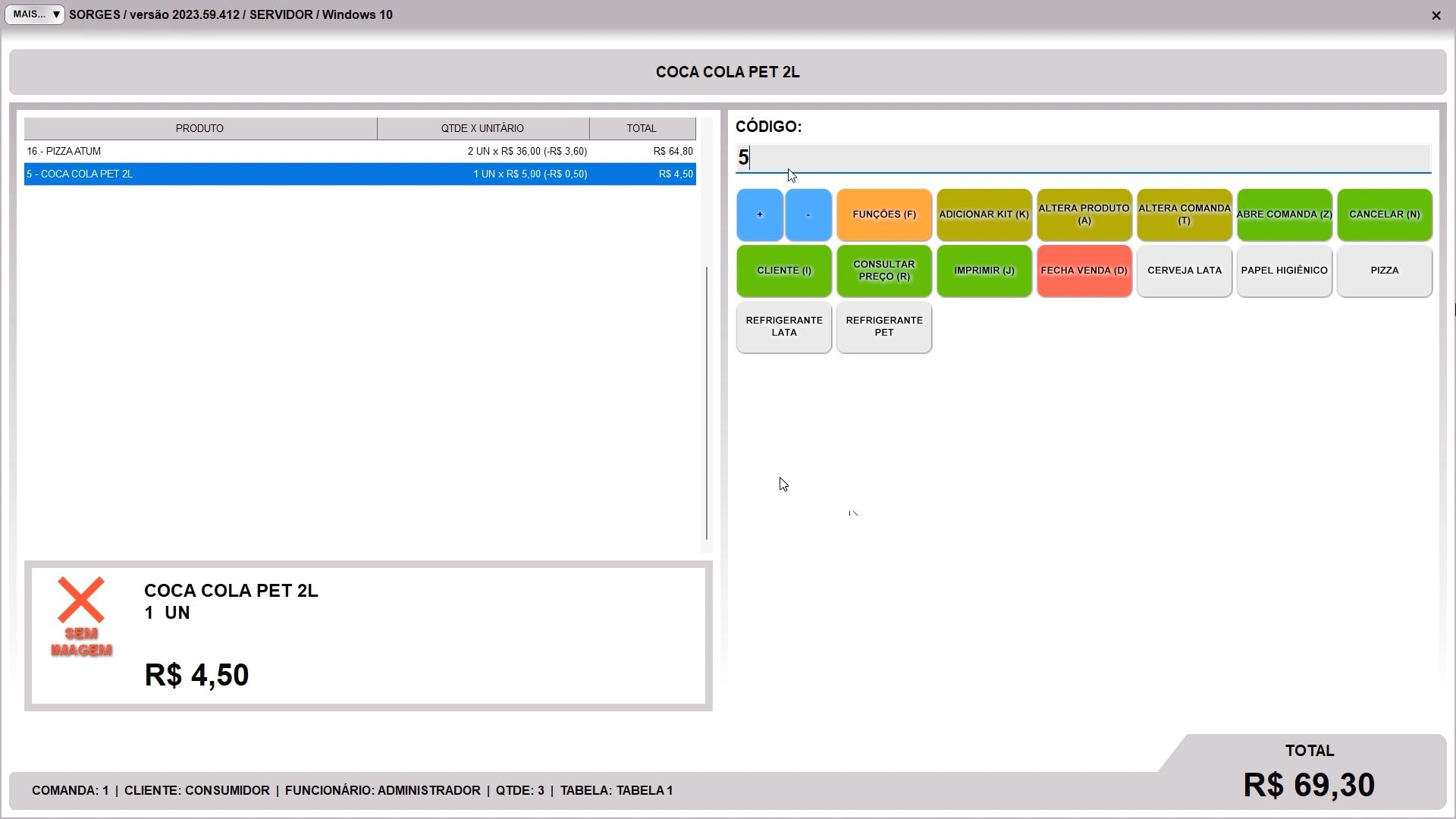This screenshot has width=1456, height=819.
Task: Click ALTERA PRODUTO (A)
Action: pyautogui.click(x=1084, y=215)
